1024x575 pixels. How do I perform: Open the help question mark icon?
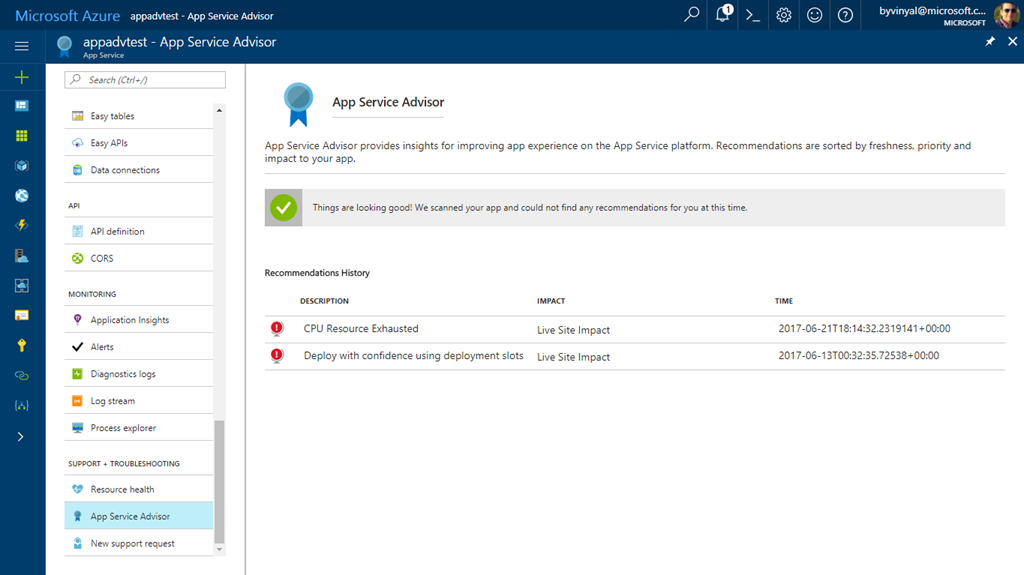tap(845, 15)
